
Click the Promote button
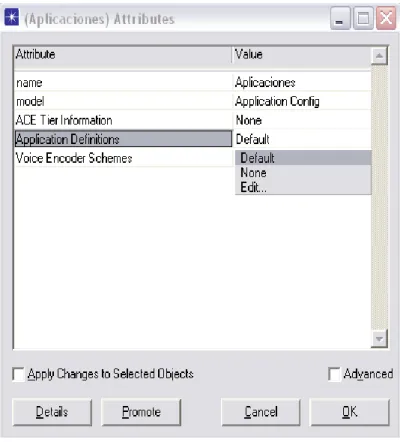(141, 412)
